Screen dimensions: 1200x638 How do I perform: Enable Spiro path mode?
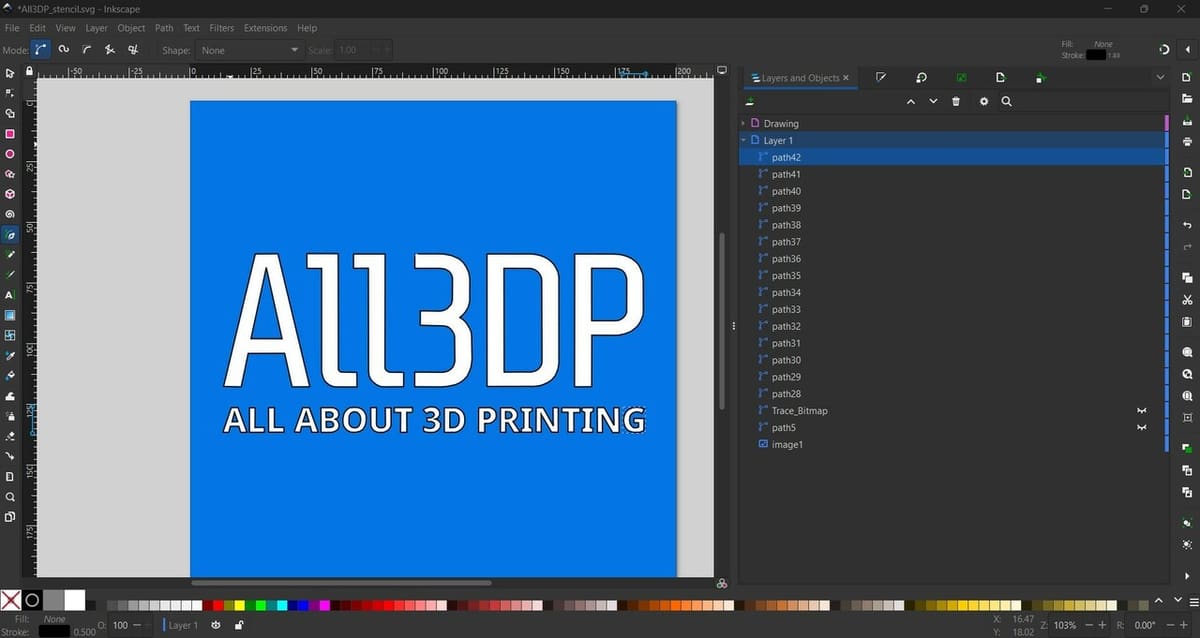64,49
